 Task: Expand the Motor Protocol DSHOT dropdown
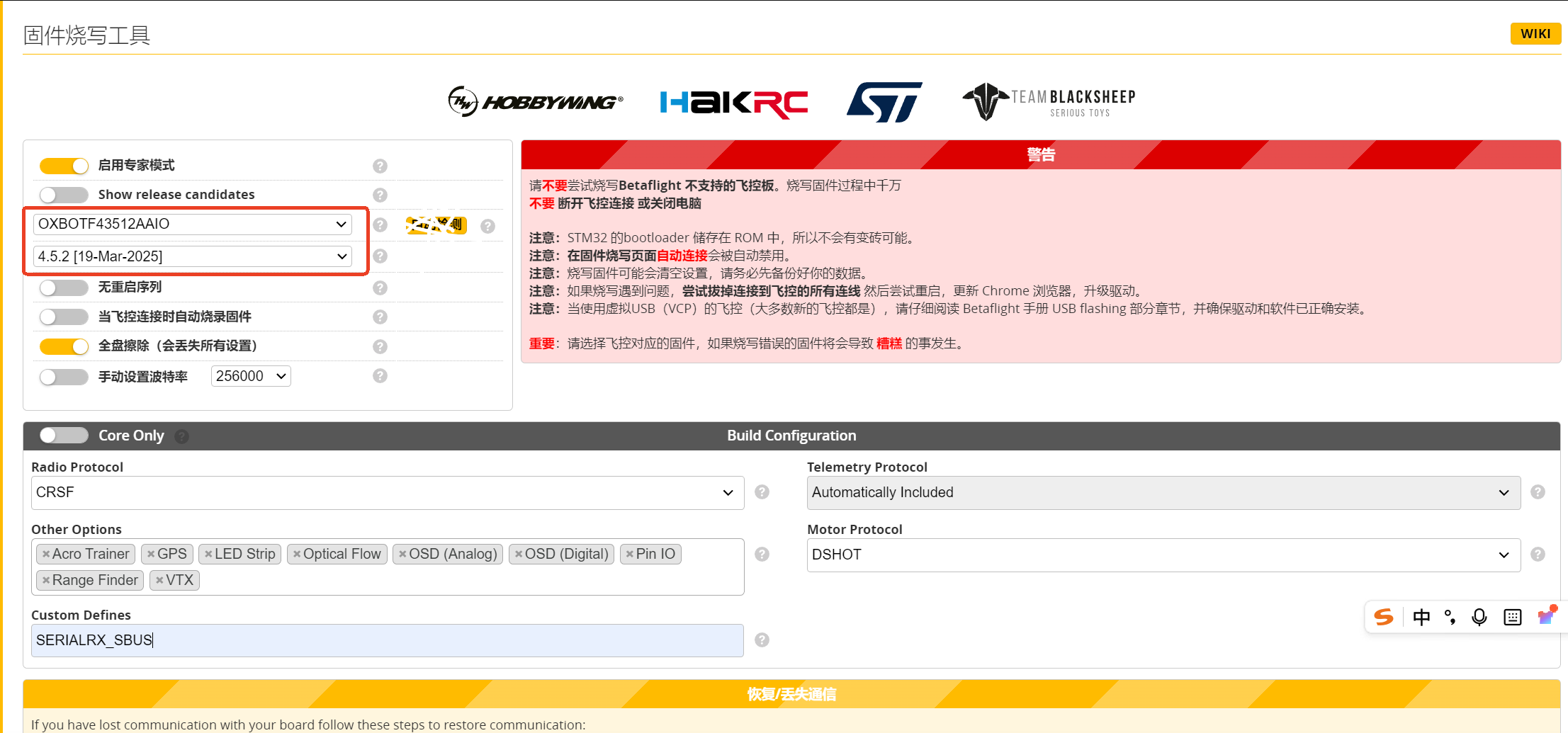pyautogui.click(x=1163, y=555)
